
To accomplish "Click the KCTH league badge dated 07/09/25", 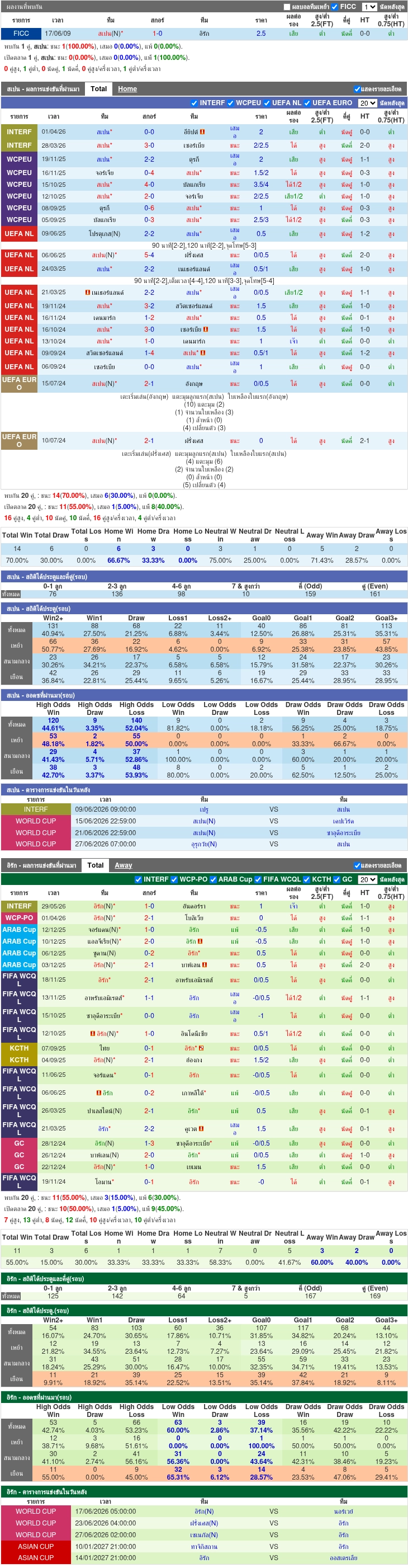I will click(19, 1048).
